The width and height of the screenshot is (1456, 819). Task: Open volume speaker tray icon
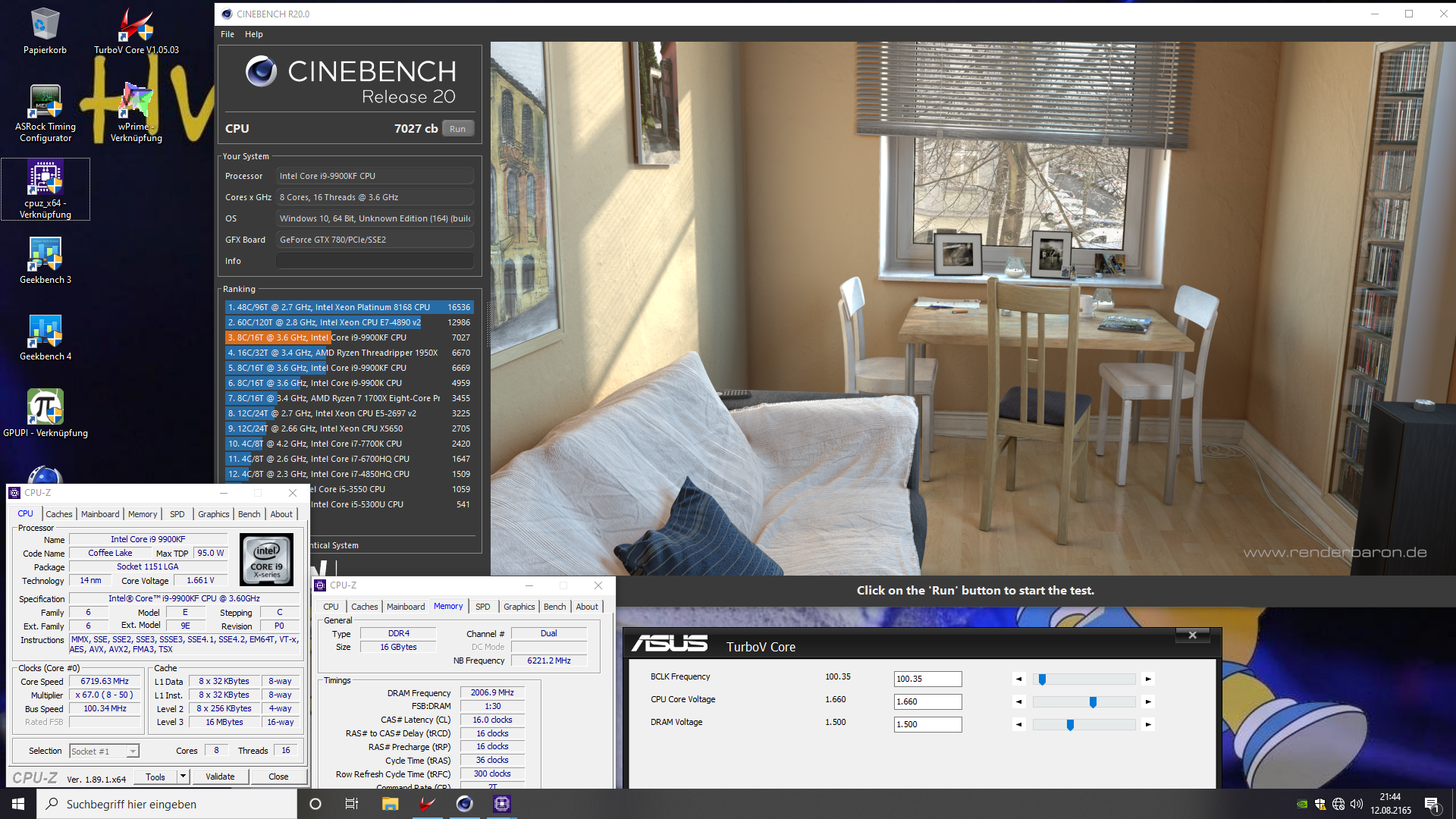1357,805
